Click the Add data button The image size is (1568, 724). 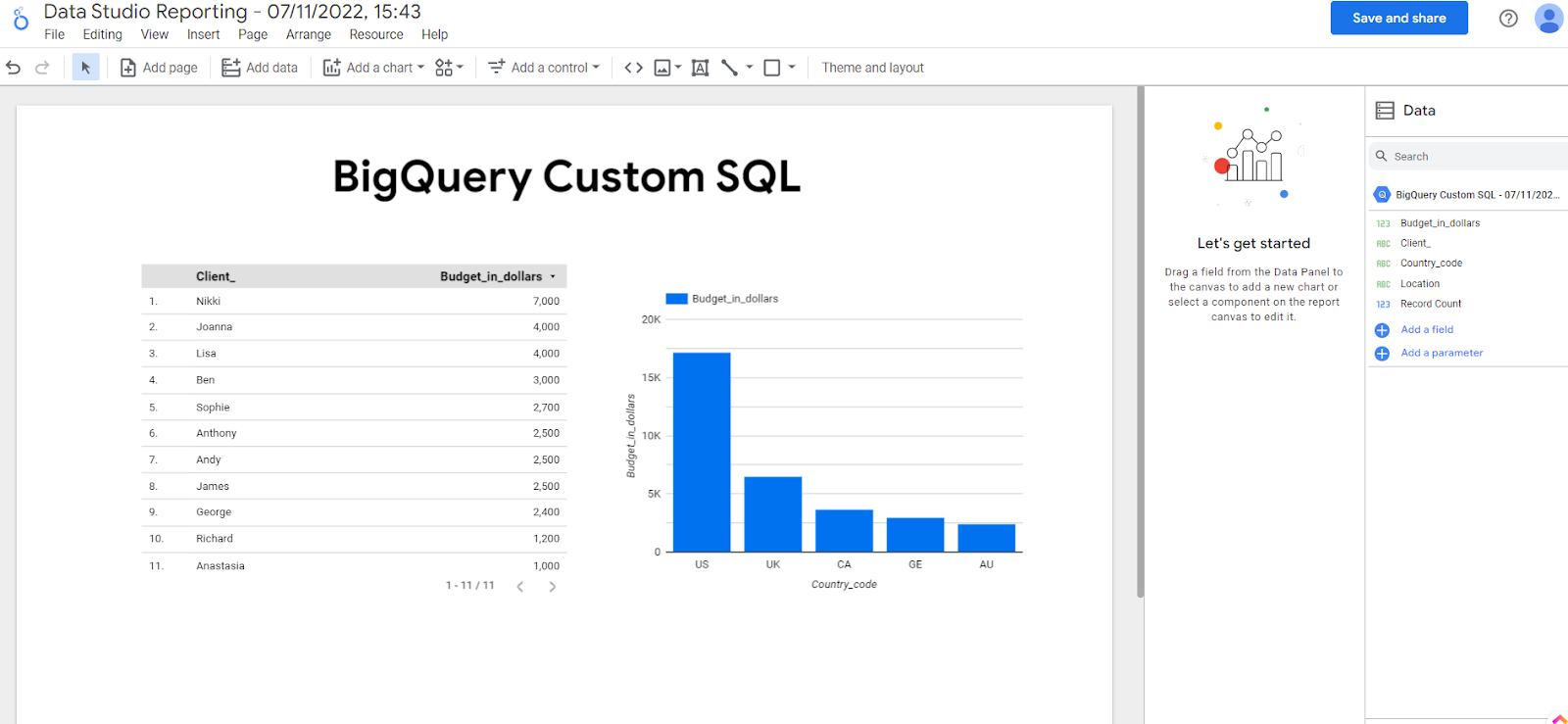[x=260, y=68]
